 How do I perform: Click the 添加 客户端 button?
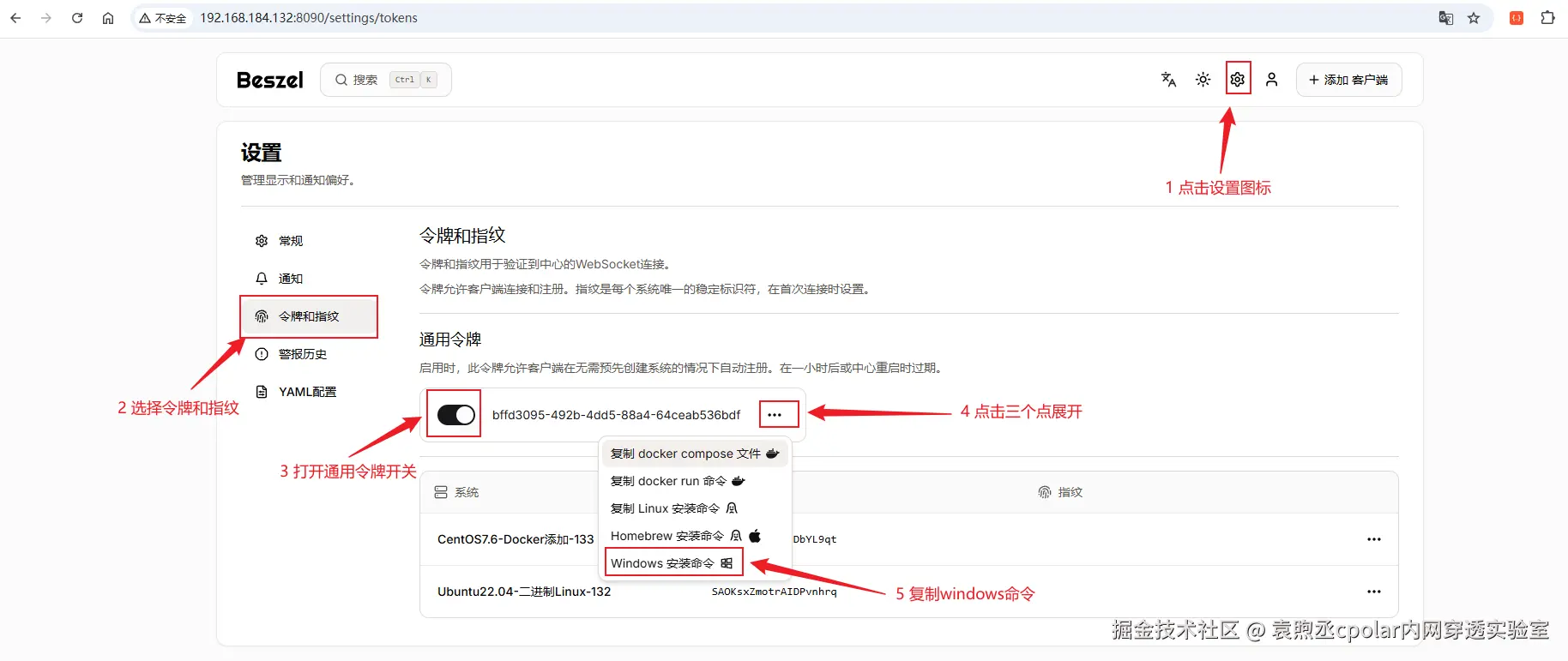tap(1348, 80)
